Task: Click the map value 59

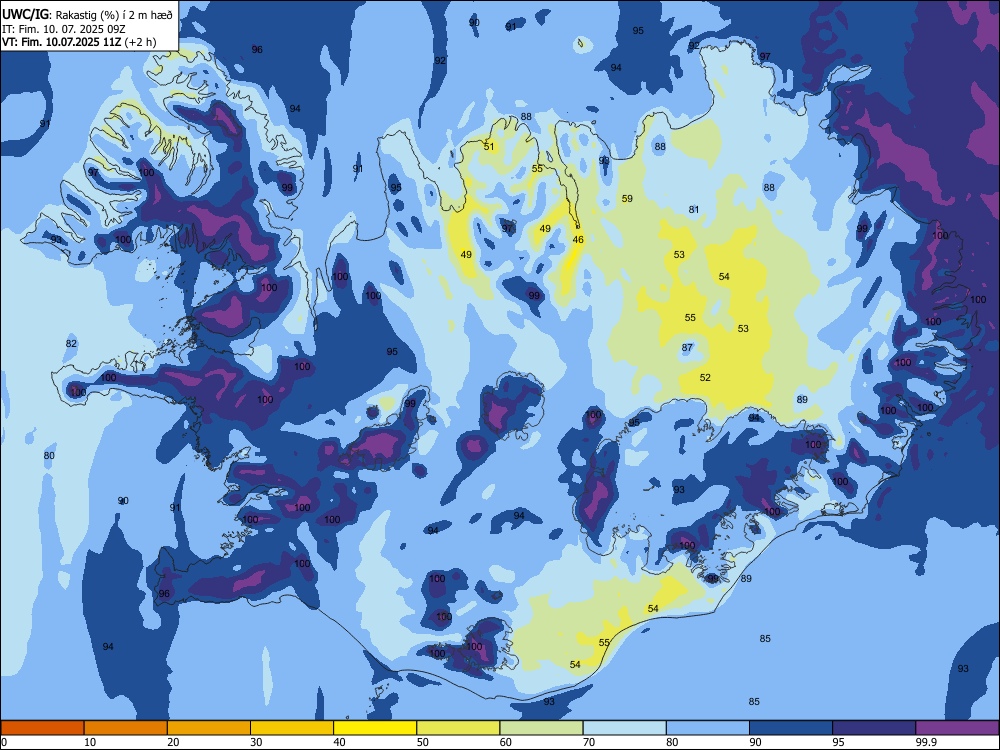Action: point(627,198)
